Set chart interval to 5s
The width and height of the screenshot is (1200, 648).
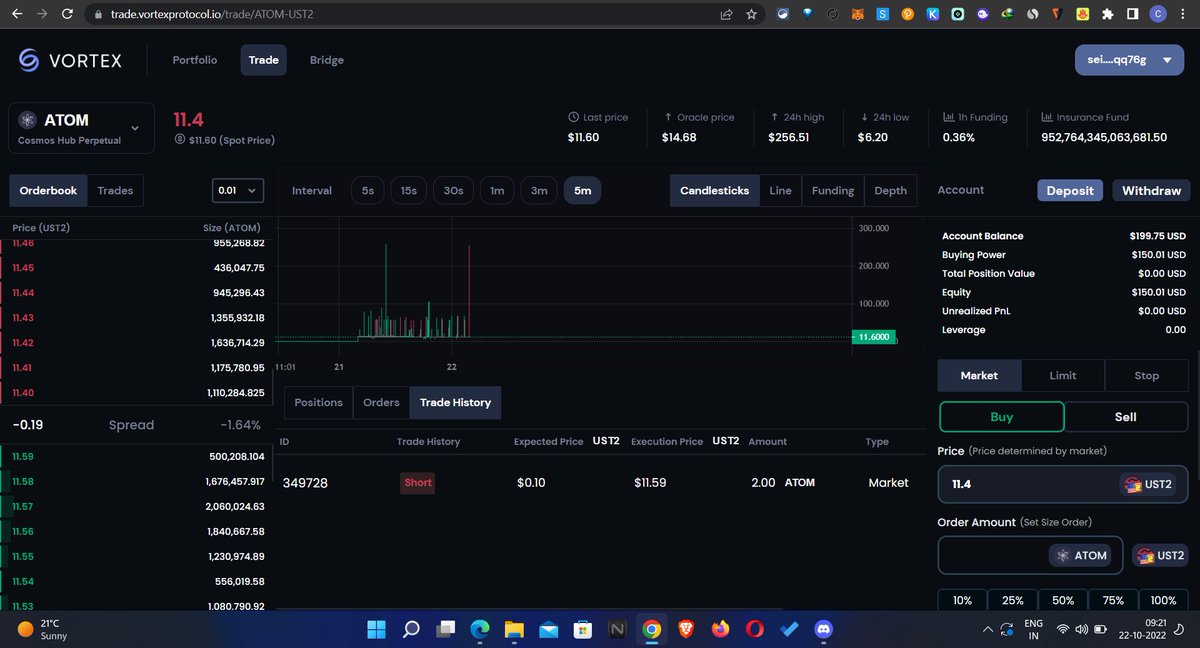click(x=368, y=190)
